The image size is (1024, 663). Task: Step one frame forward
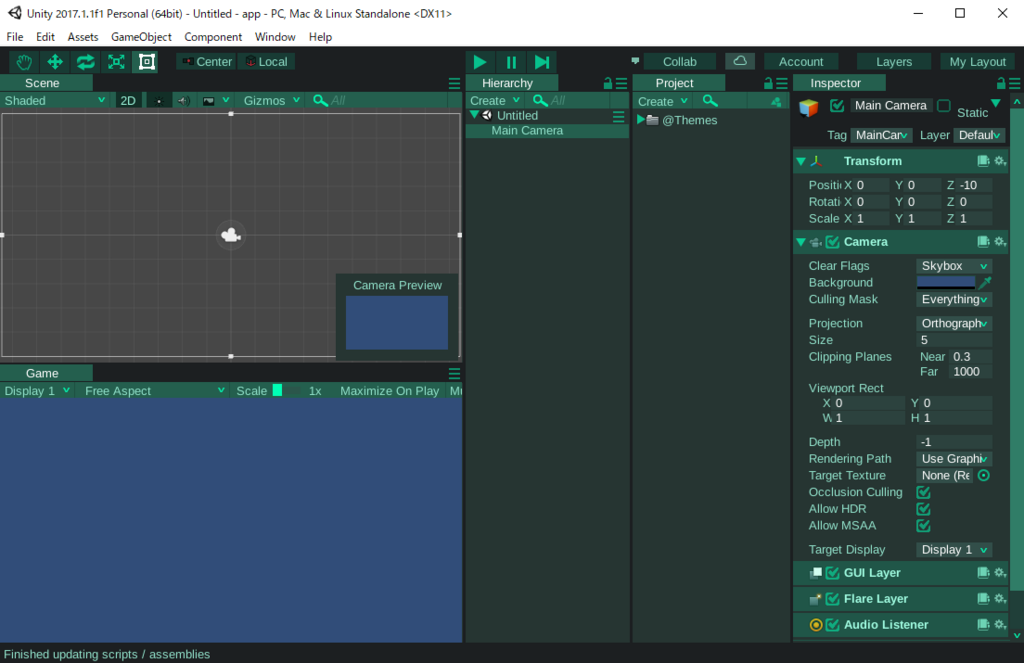(x=541, y=62)
